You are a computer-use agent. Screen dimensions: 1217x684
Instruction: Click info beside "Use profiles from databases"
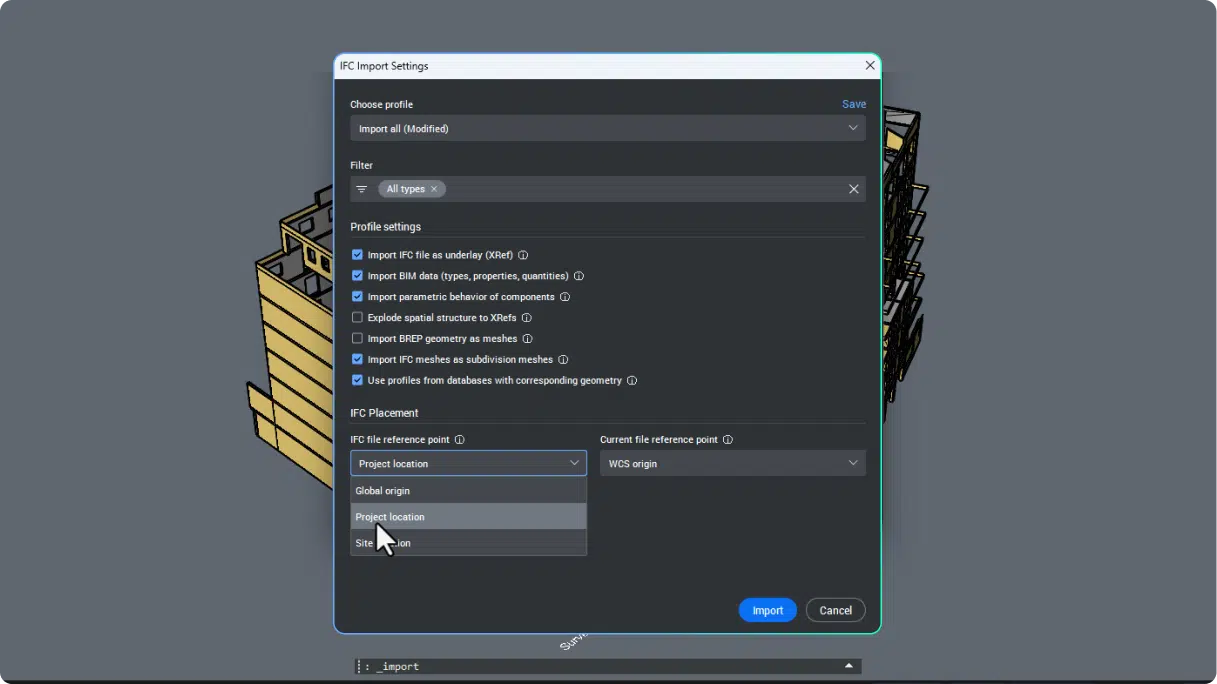(x=631, y=380)
